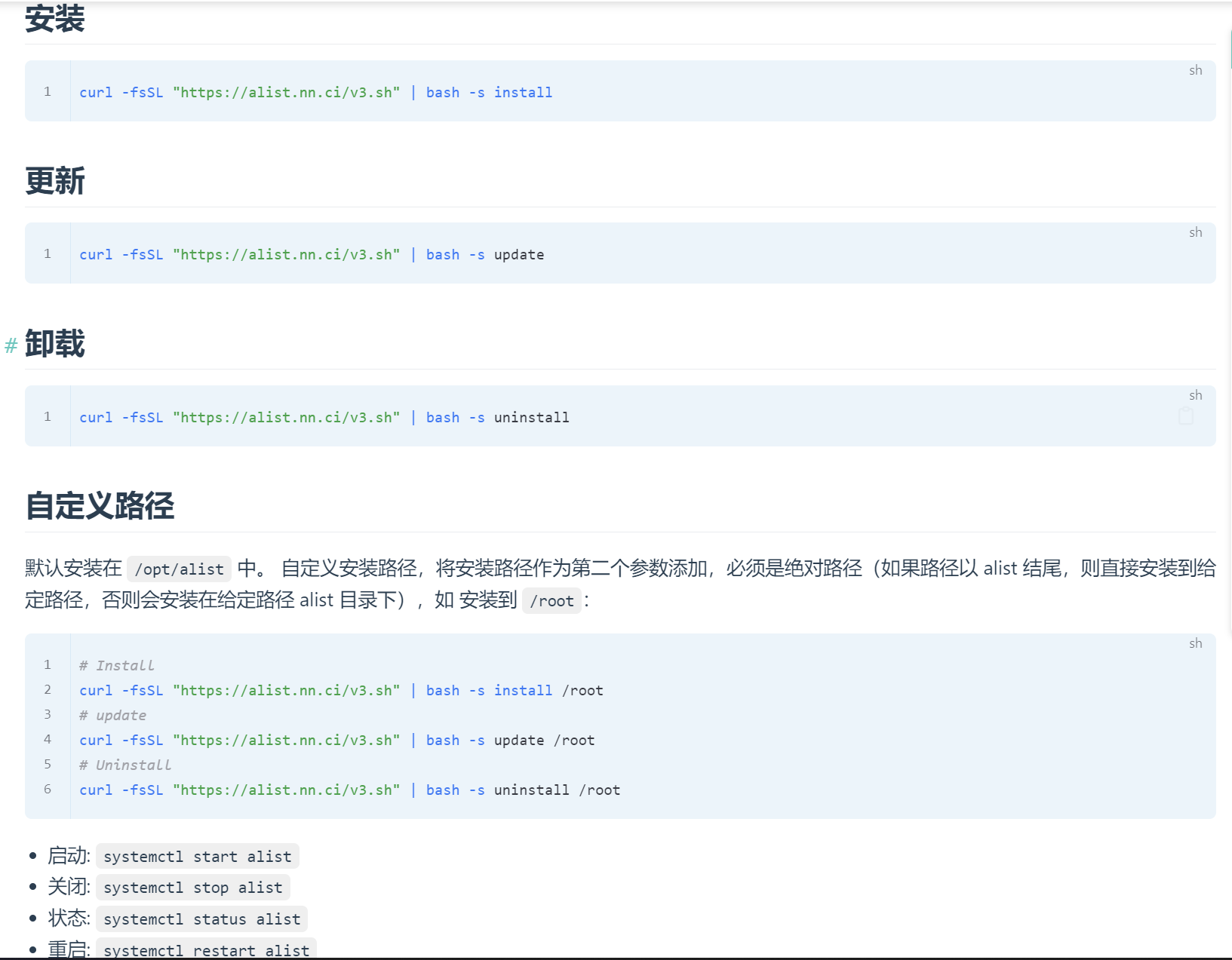Screen dimensions: 1232x960
Task: Click the teal scrollbar thumb at right edge
Action: tap(1230, 49)
